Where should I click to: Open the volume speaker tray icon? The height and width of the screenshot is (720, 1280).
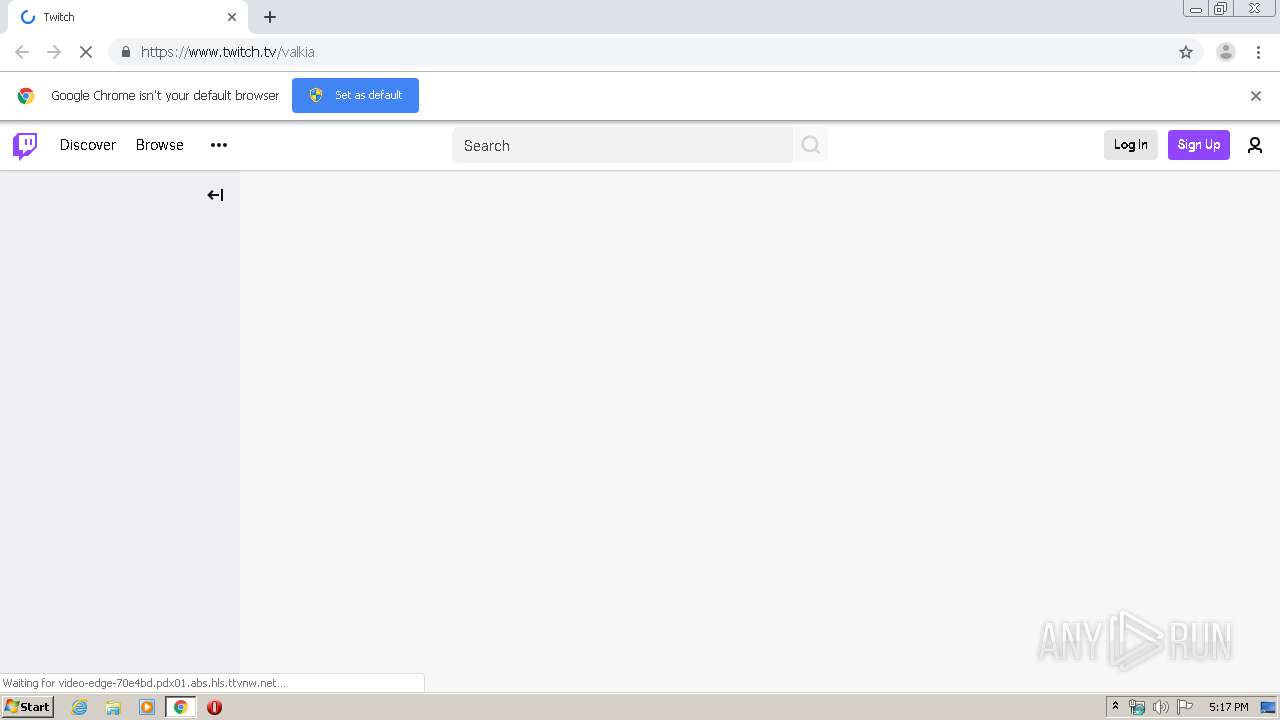(1160, 707)
